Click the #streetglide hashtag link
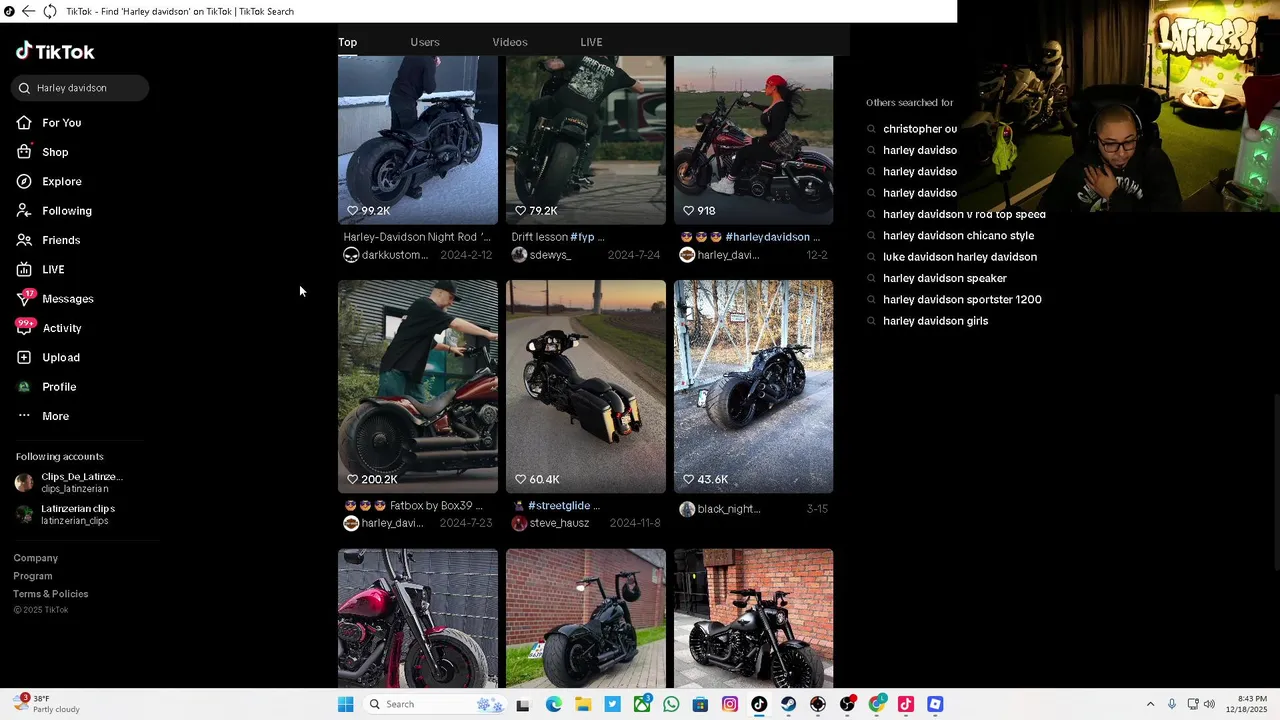 point(559,506)
